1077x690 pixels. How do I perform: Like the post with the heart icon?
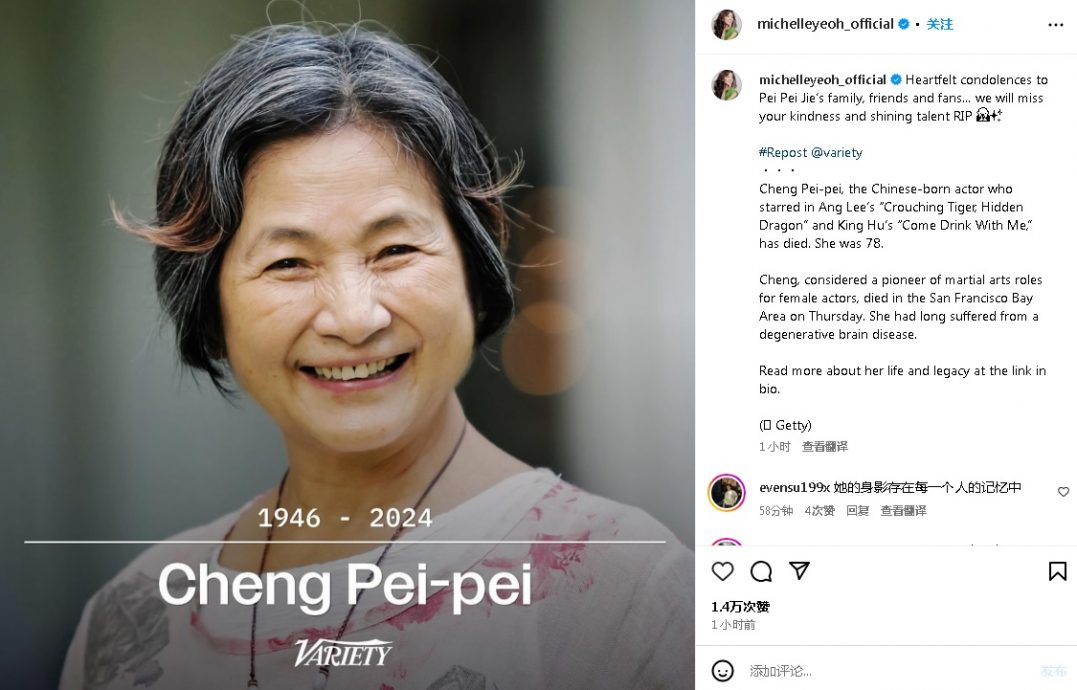pyautogui.click(x=723, y=571)
